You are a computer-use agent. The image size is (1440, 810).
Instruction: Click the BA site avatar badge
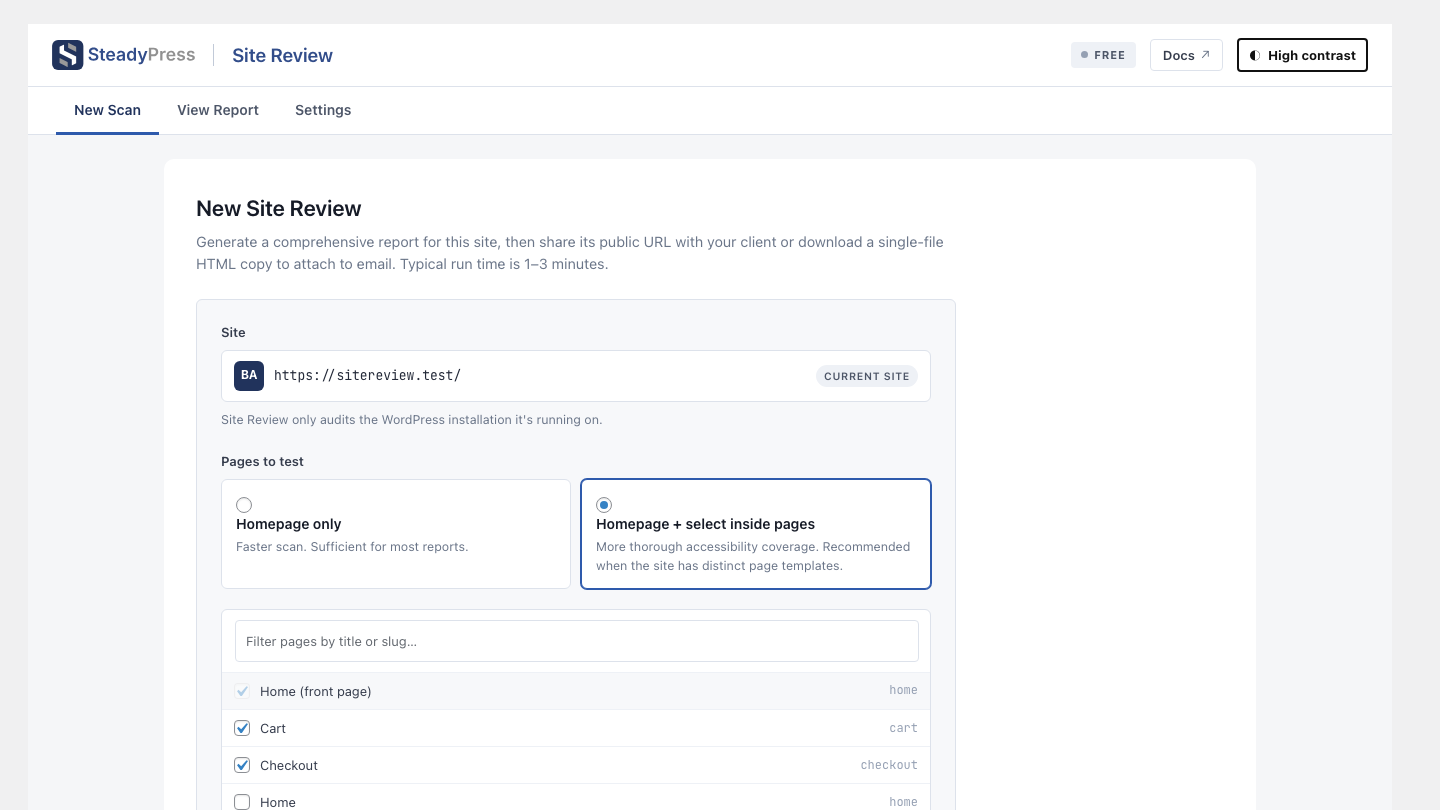(x=249, y=376)
